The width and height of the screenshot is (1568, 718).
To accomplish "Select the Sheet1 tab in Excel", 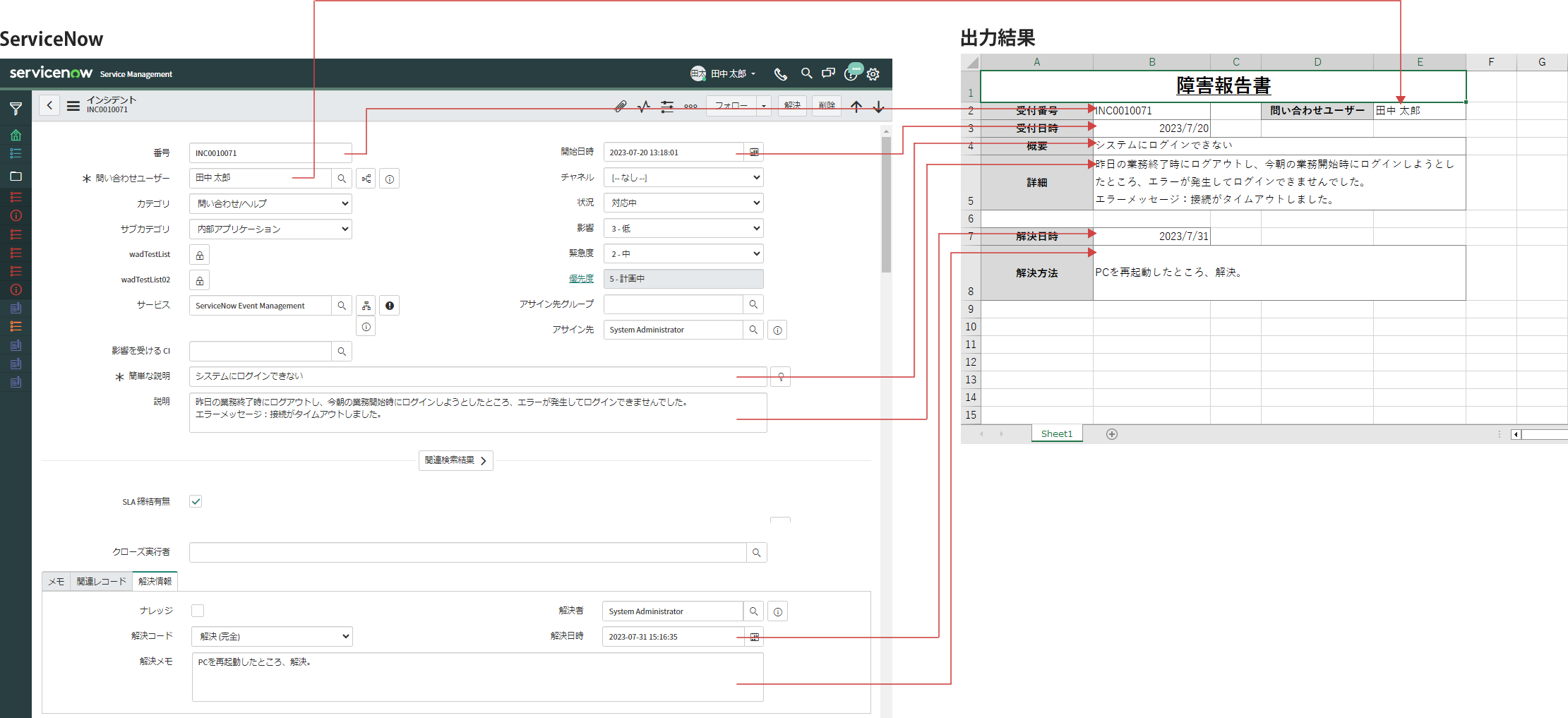I will point(1057,434).
